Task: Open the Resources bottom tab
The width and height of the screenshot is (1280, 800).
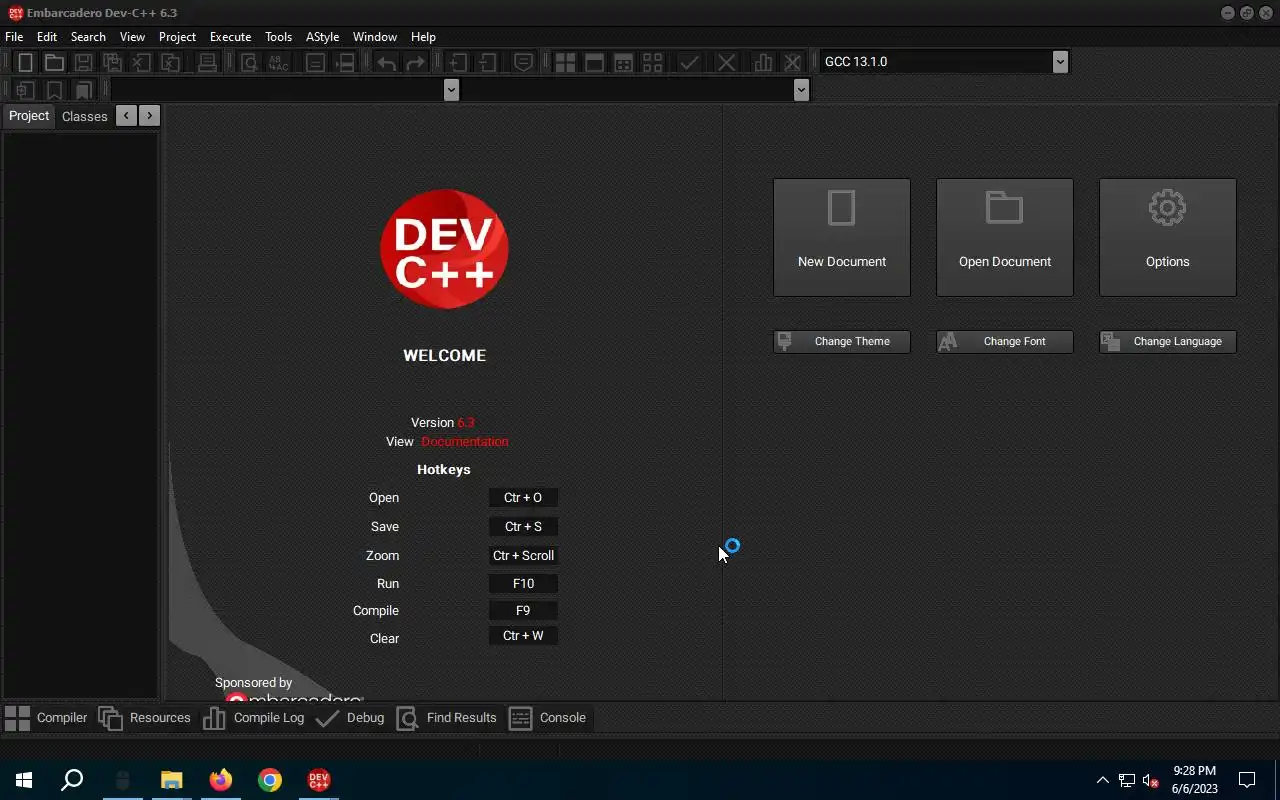Action: pyautogui.click(x=144, y=718)
